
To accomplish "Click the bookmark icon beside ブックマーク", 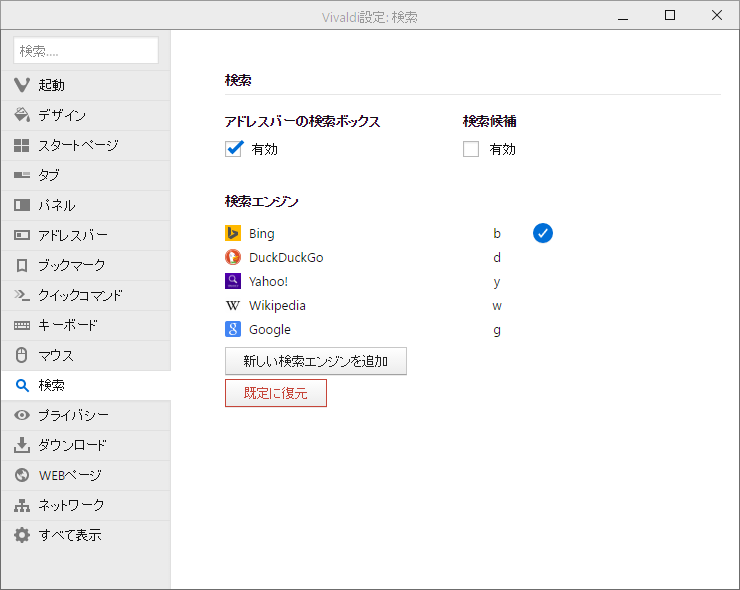I will [22, 265].
